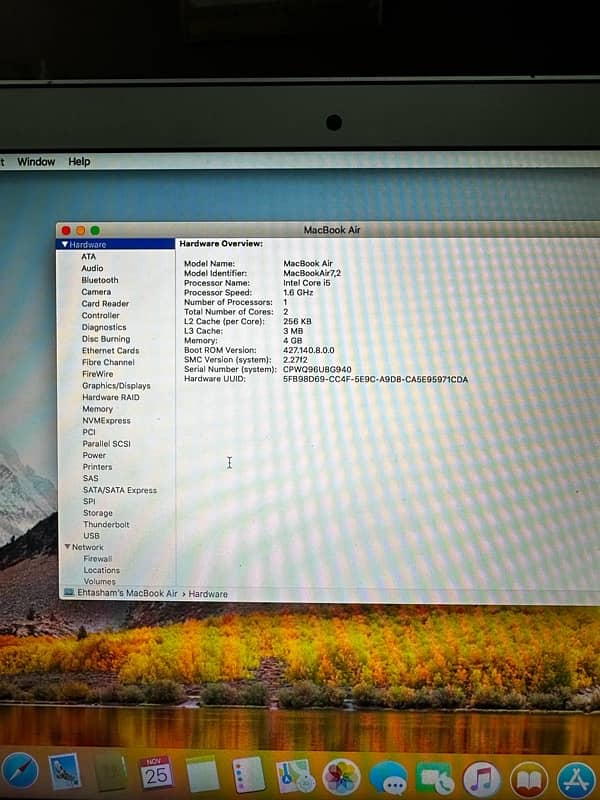Screen dimensions: 600x800
Task: Select Controller in the Hardware list
Action: point(101,315)
